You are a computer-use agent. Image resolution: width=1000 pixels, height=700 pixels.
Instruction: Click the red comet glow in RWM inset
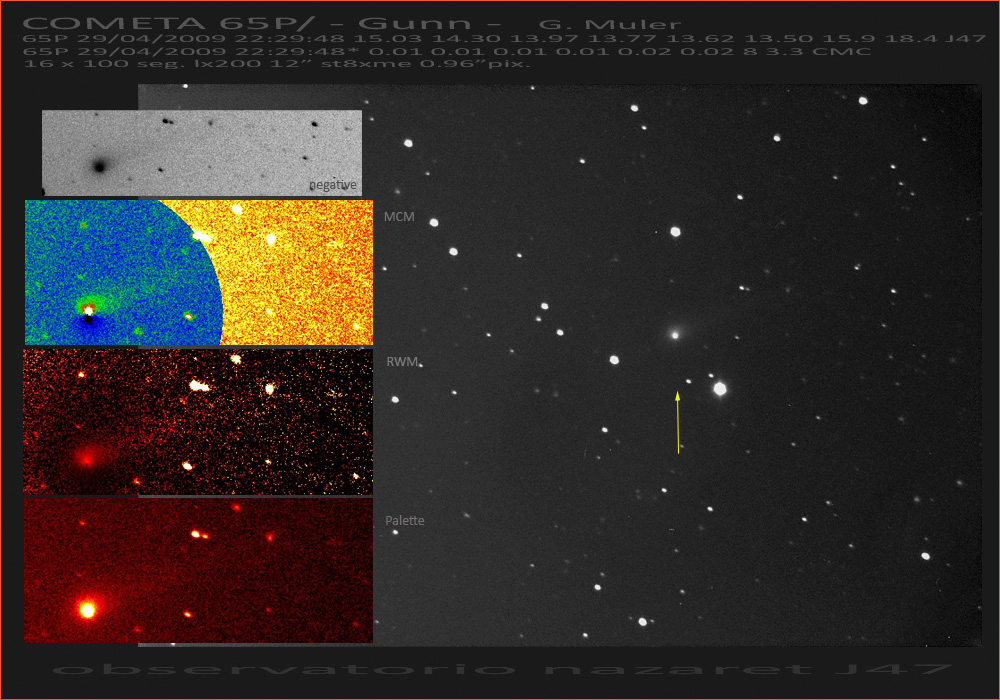click(87, 458)
